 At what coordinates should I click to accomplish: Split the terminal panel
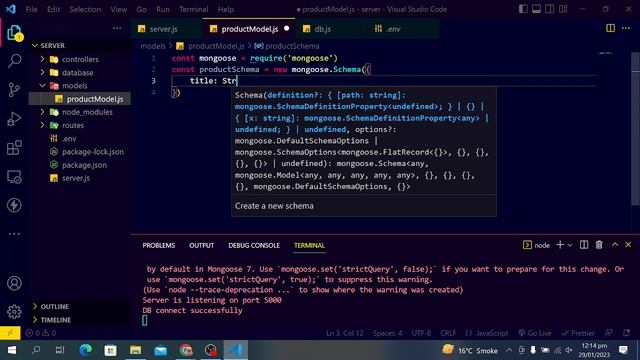coord(584,244)
